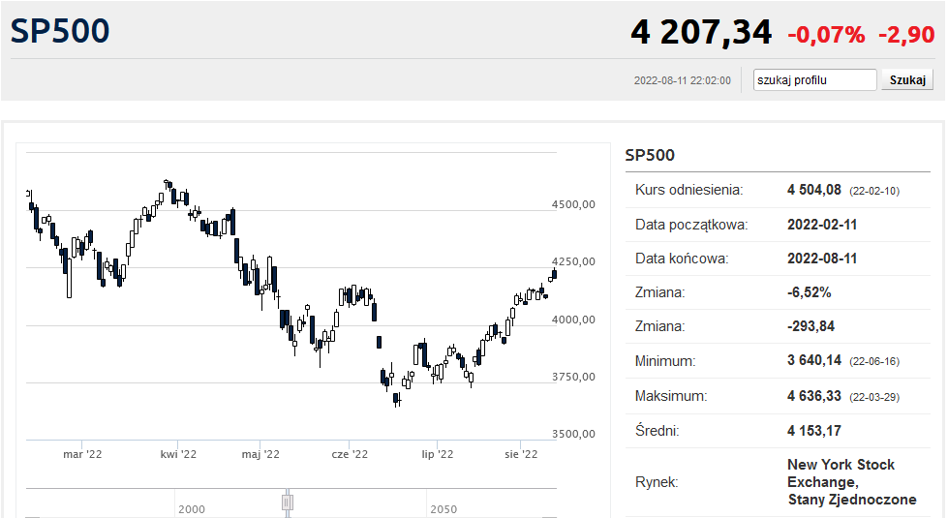Image resolution: width=948 pixels, height=518 pixels.
Task: Click the Zmiana value -6,52%
Action: 809,293
